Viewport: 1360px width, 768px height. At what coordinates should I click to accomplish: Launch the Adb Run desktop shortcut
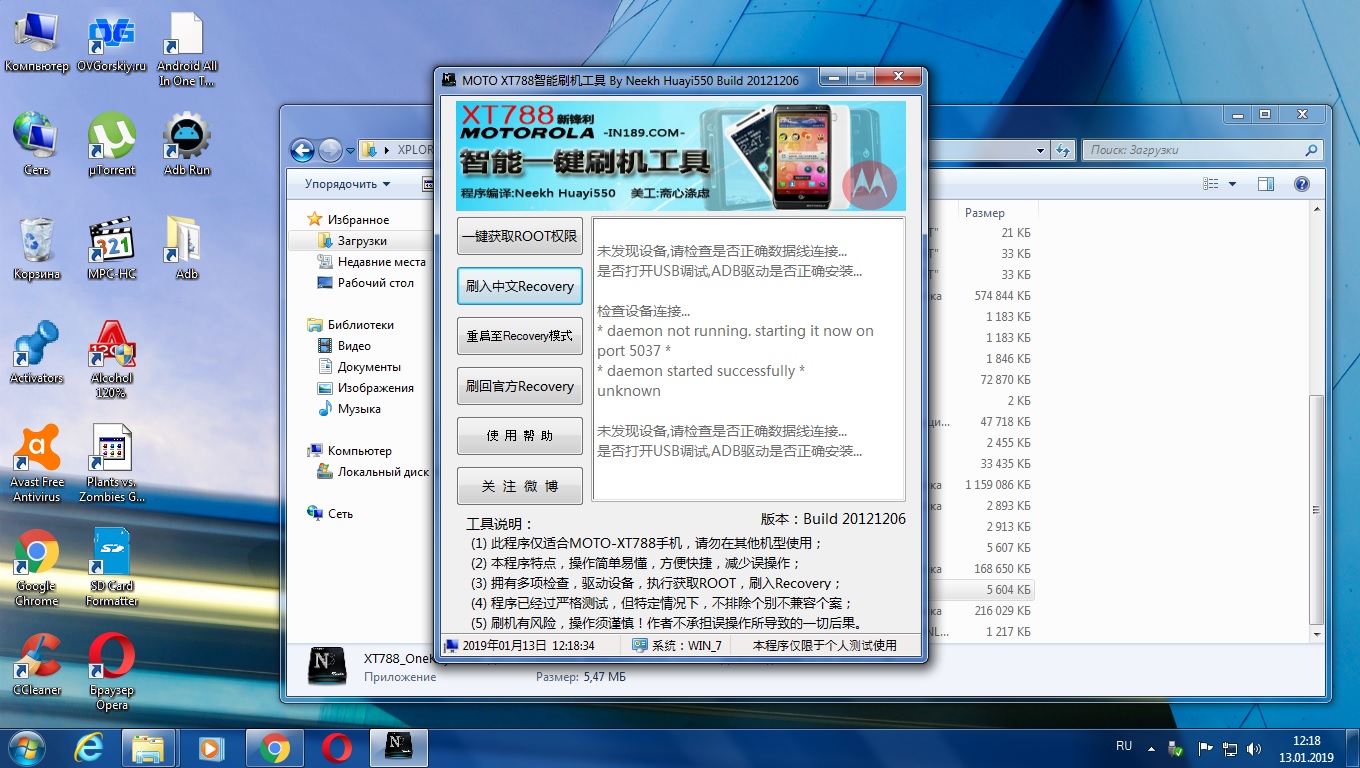pos(187,145)
